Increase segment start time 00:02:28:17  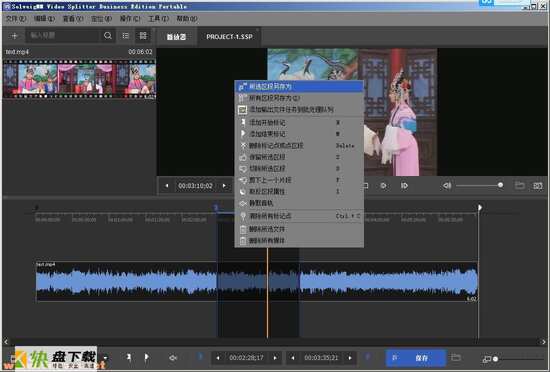coord(275,358)
